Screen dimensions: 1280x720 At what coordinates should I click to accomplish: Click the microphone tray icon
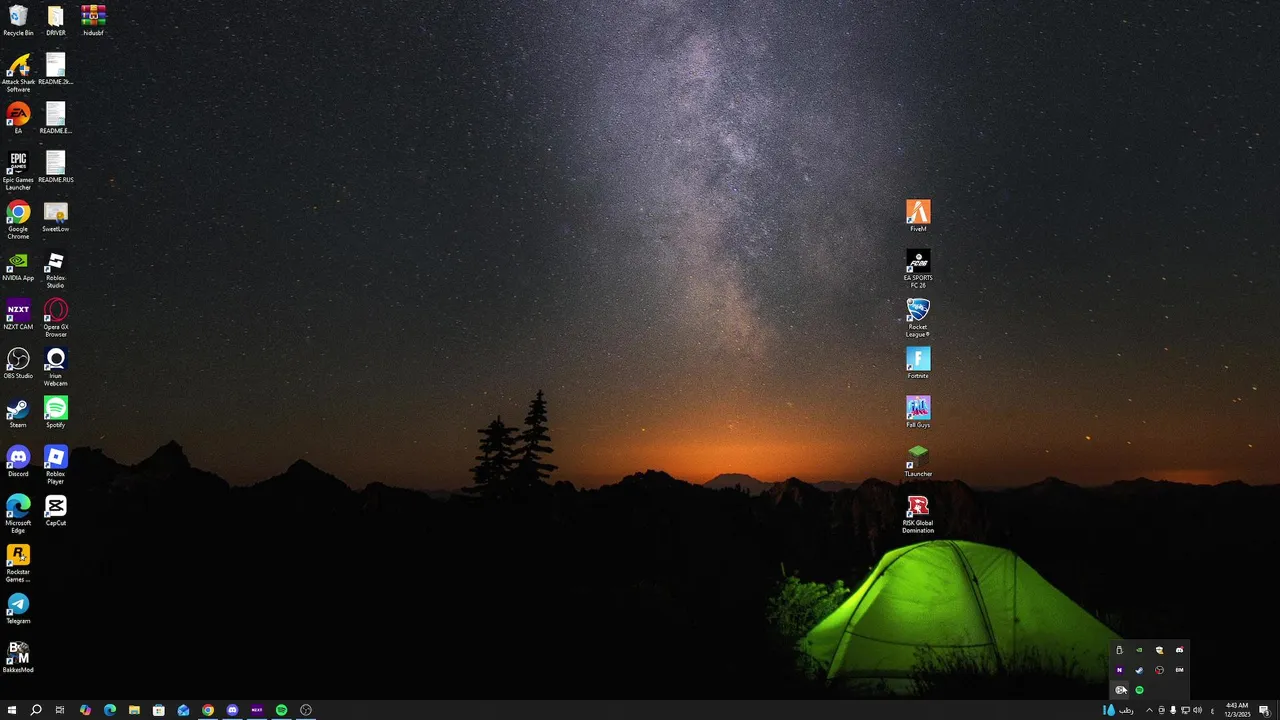(x=1173, y=710)
